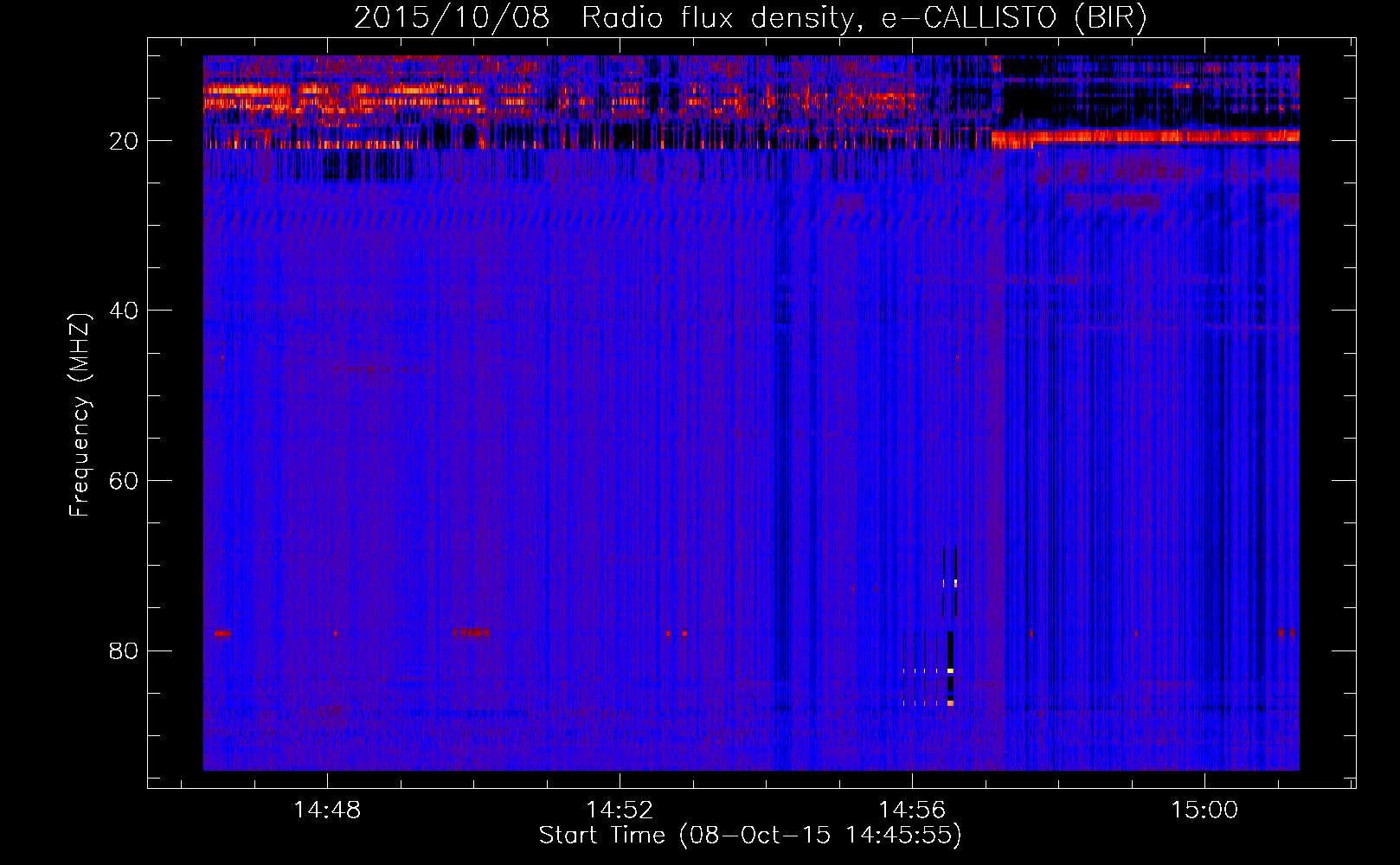
Task: Click the 14:48 time tick label
Action: [327, 811]
